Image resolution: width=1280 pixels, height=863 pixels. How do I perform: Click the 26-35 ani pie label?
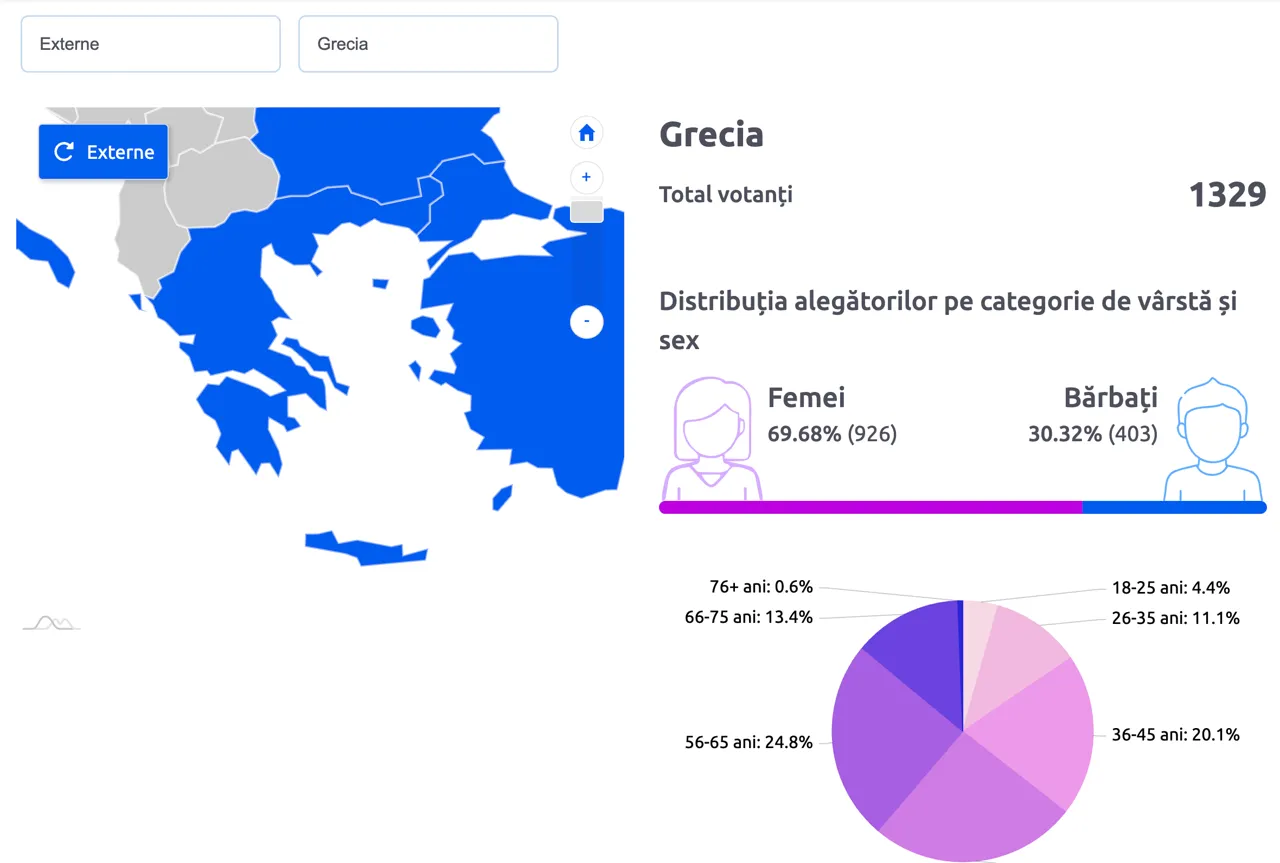tap(1176, 618)
